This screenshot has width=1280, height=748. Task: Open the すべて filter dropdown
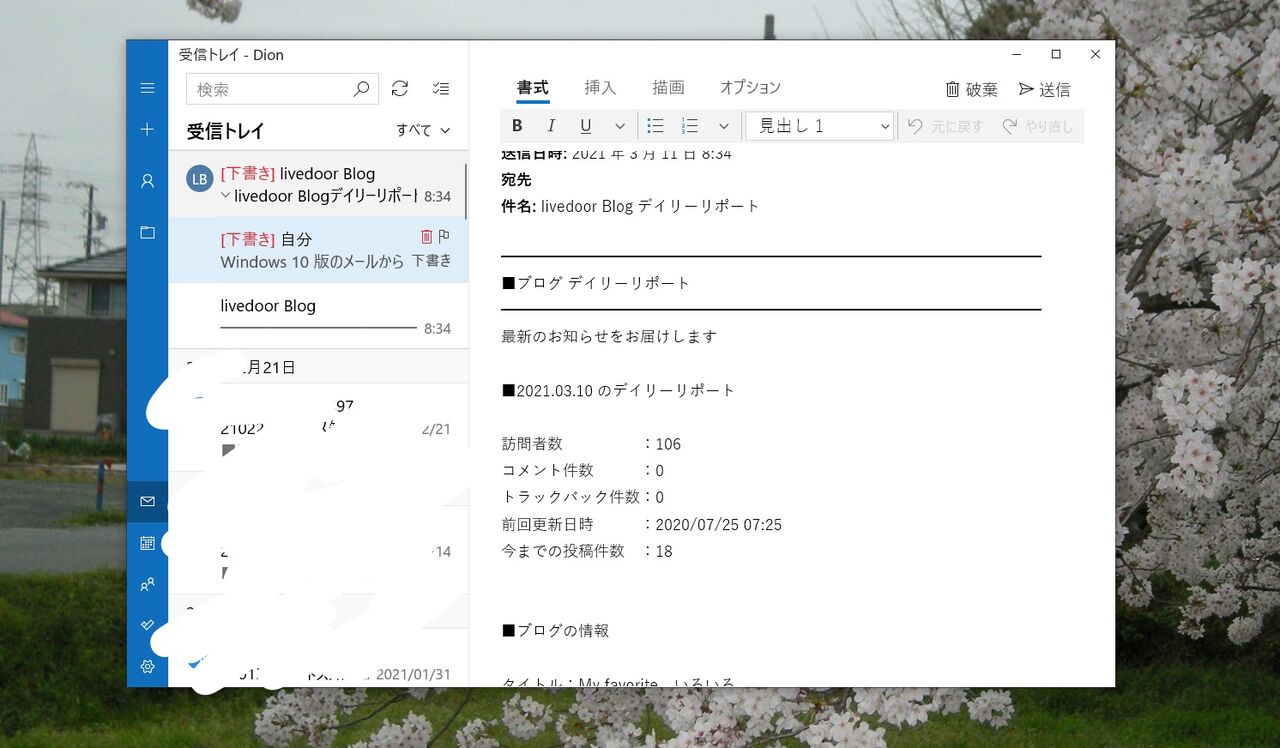pos(423,130)
